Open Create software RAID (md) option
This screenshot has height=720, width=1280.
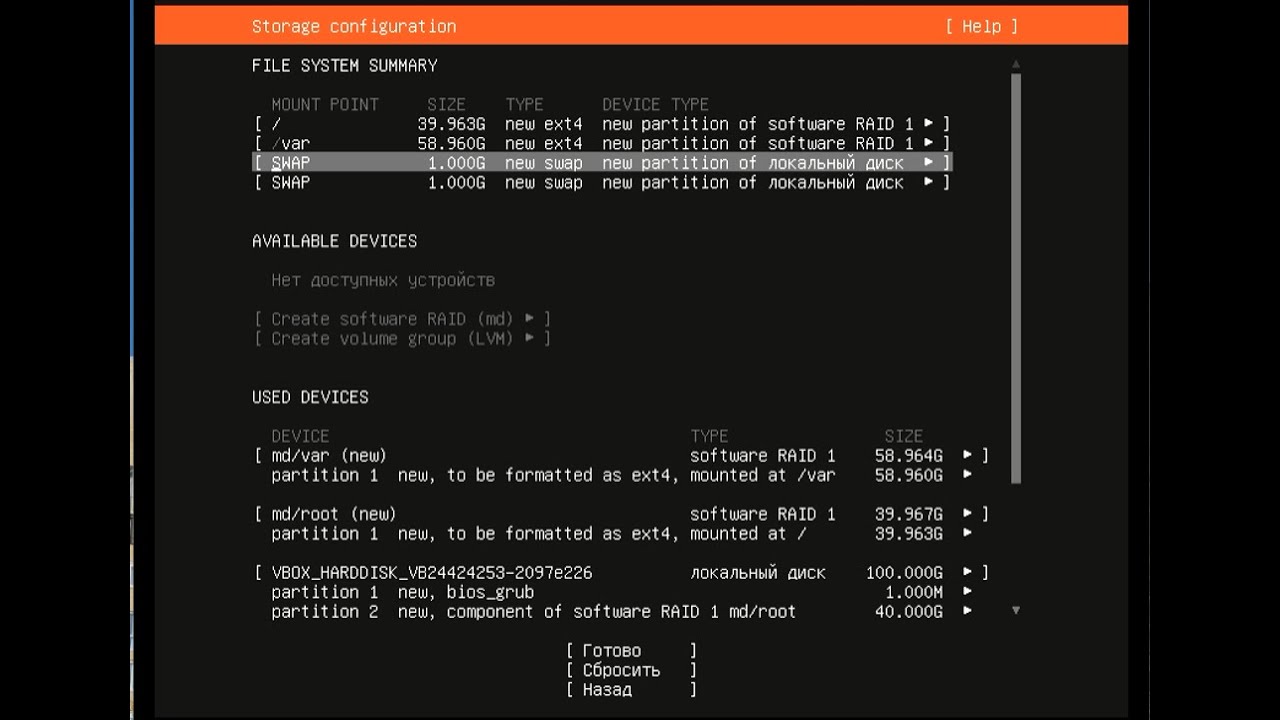[402, 319]
